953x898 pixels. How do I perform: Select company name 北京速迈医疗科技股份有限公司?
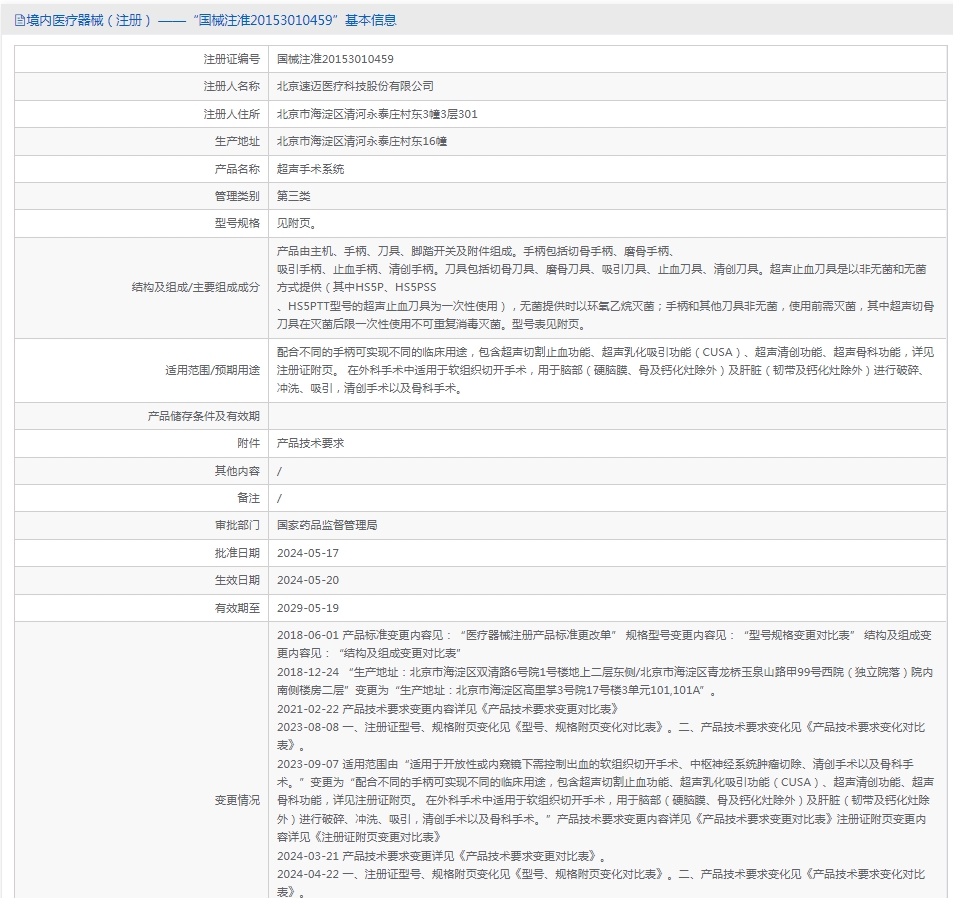[x=355, y=86]
